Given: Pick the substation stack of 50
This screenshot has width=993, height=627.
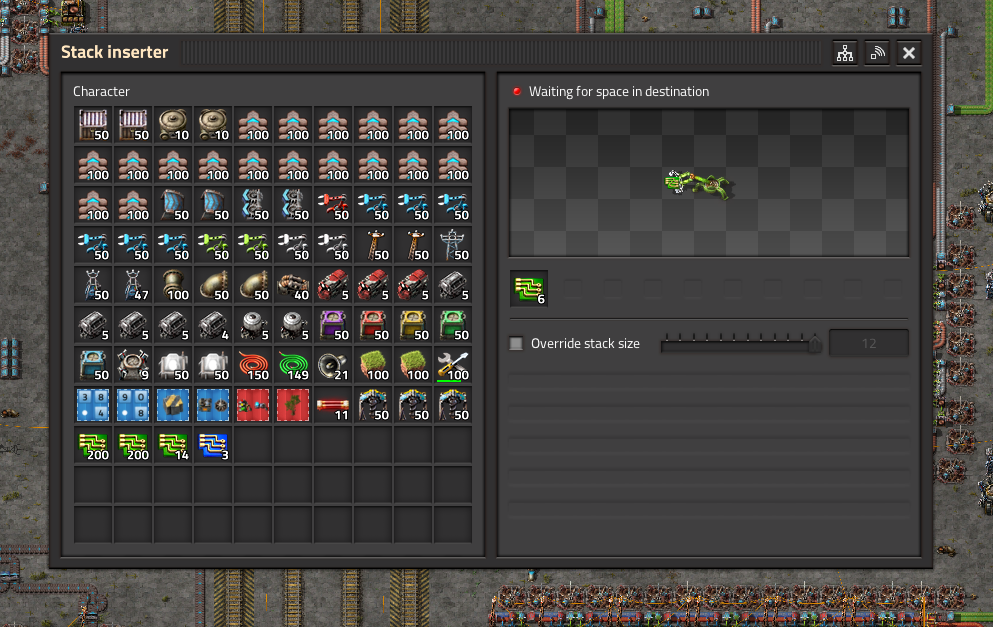Looking at the screenshot, I should pyautogui.click(x=93, y=284).
